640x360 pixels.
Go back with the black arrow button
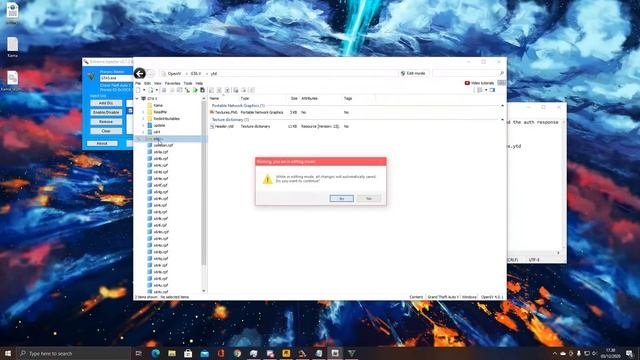click(140, 73)
